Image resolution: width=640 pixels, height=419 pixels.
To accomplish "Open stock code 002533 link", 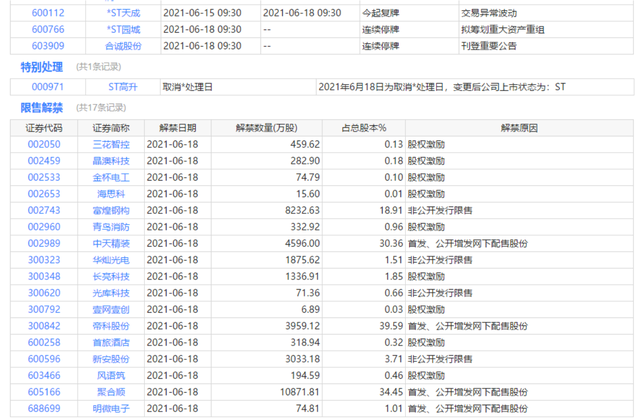I will coord(44,177).
